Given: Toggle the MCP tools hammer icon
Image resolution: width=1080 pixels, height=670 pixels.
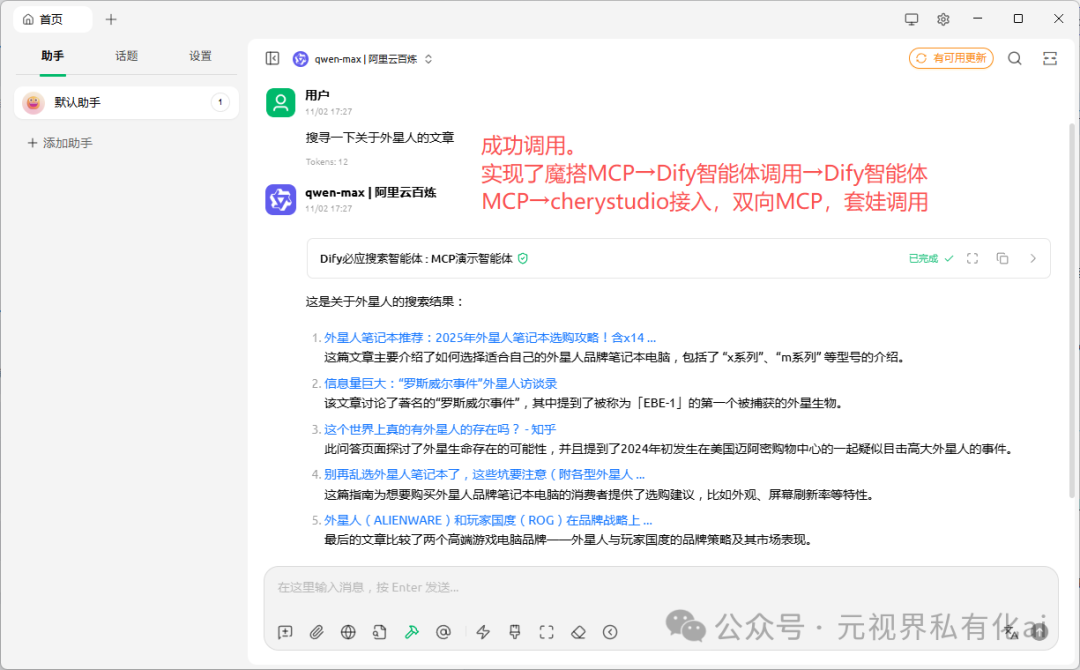Looking at the screenshot, I should tap(411, 632).
